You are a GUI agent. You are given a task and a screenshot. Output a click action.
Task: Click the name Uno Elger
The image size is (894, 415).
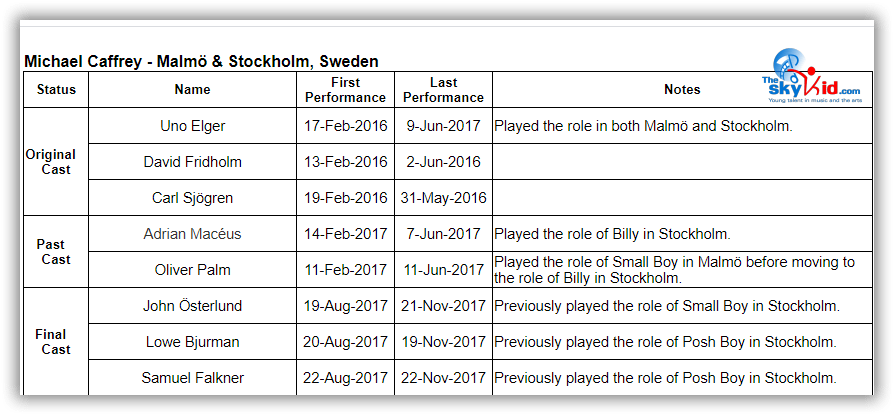coord(192,126)
